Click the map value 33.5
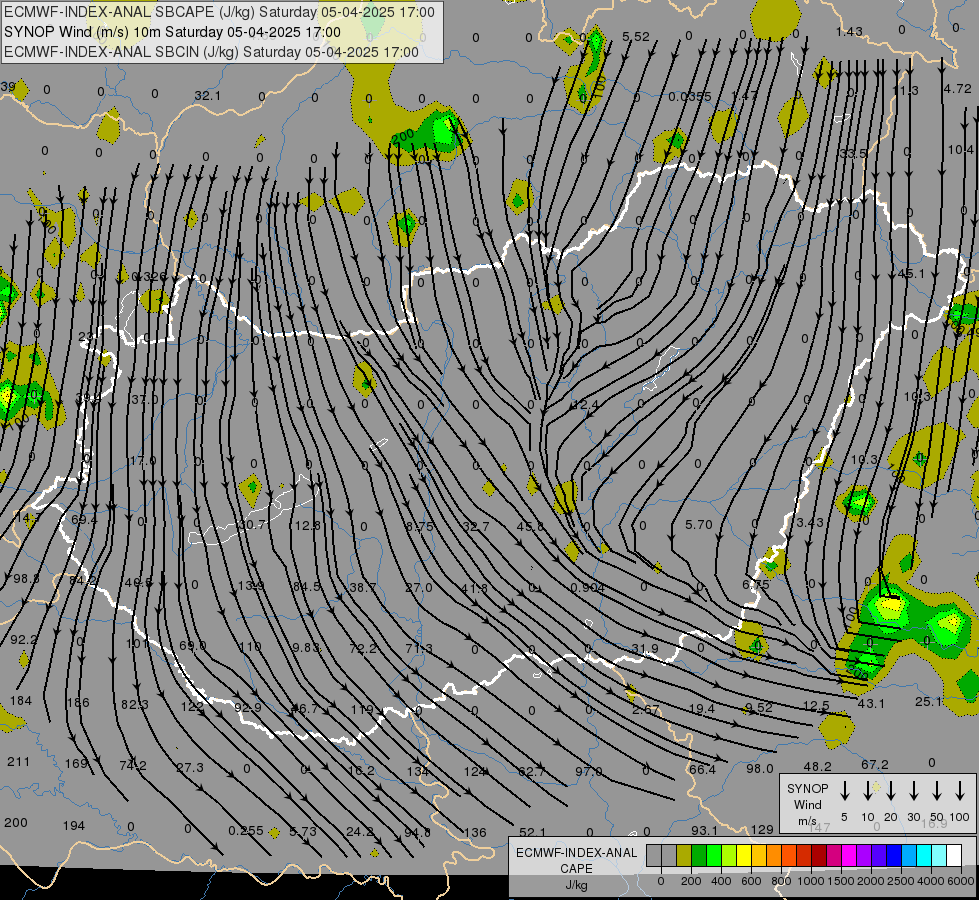979x900 pixels. click(853, 154)
